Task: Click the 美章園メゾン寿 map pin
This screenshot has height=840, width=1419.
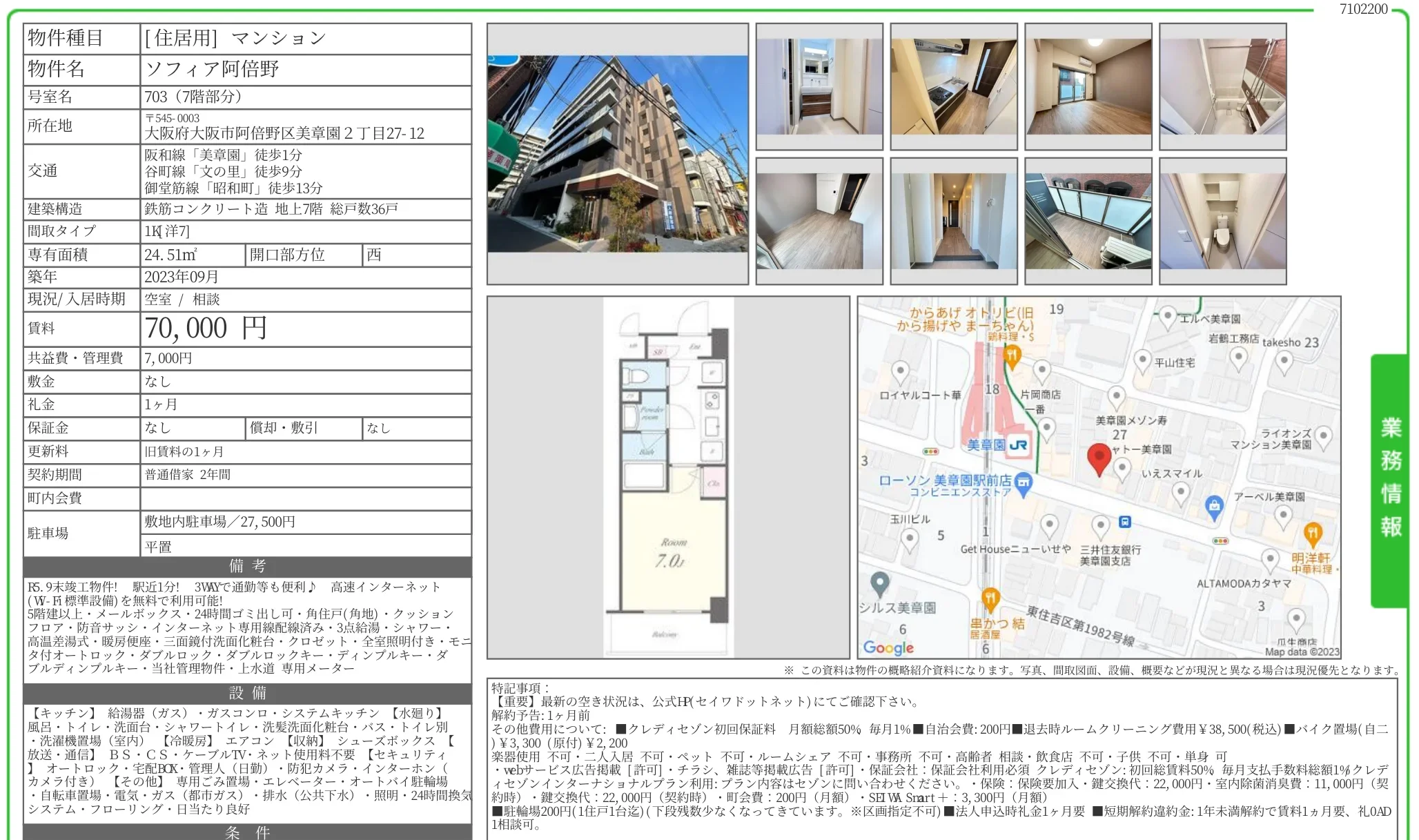Action: pos(1116,397)
